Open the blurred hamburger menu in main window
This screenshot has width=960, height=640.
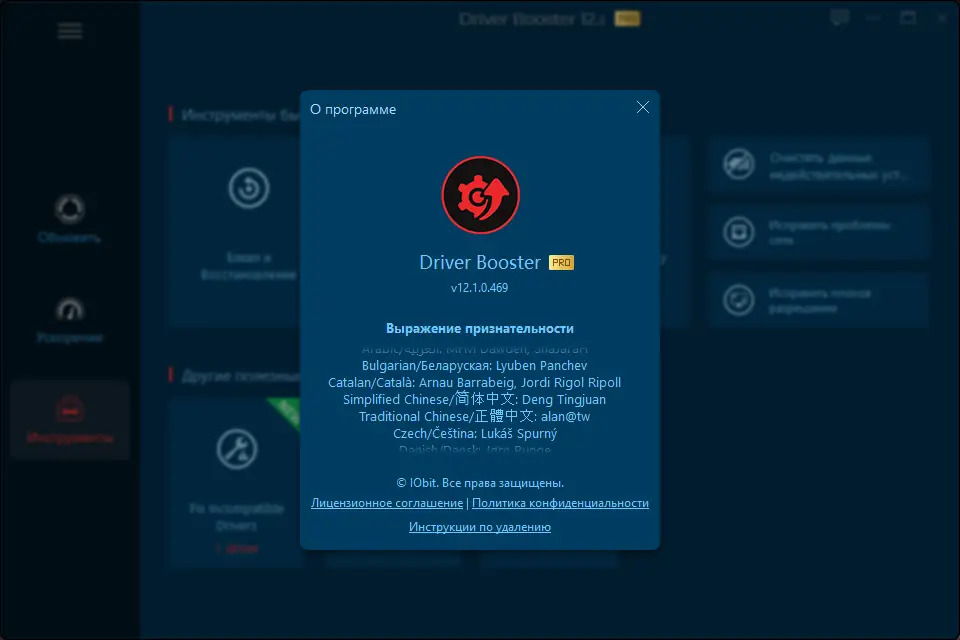point(70,31)
